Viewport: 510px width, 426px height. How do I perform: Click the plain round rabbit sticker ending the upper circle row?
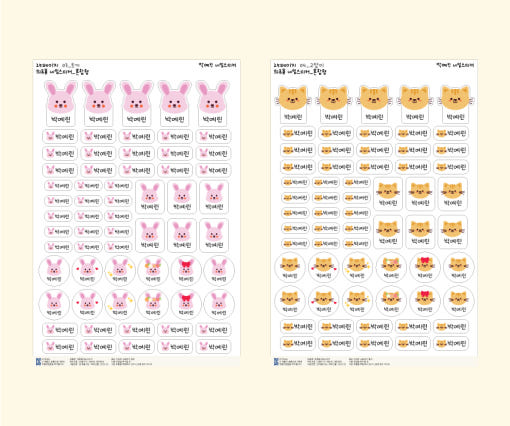point(219,271)
